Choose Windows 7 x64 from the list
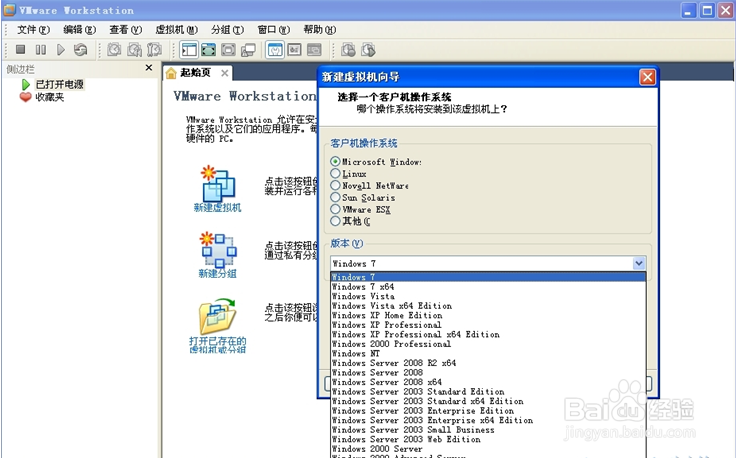The image size is (736, 458). (x=488, y=287)
